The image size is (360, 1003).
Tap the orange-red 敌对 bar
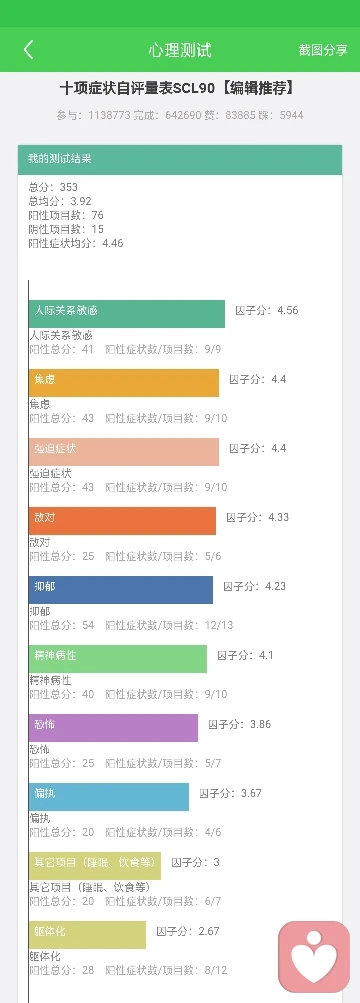pos(122,521)
